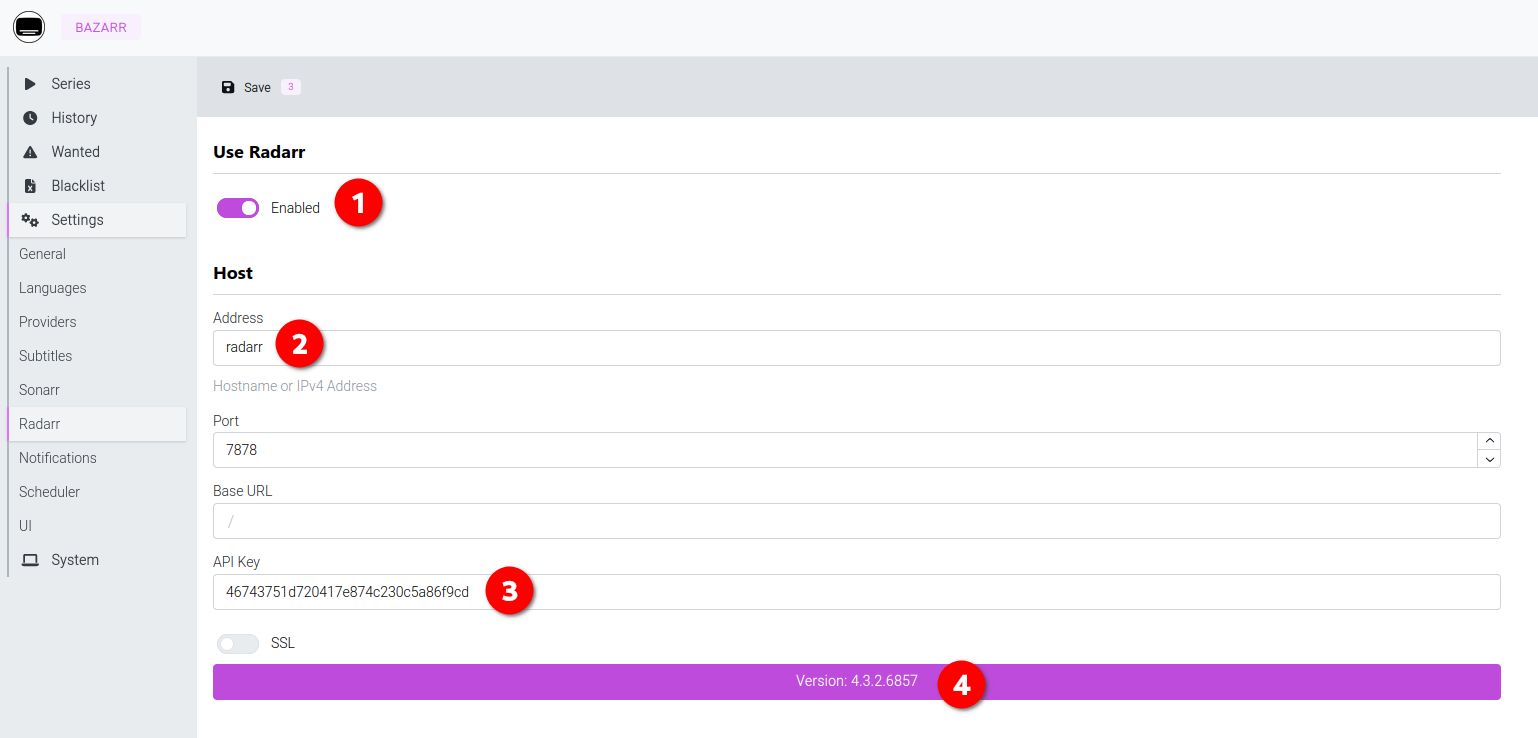Open General settings

coord(97,254)
